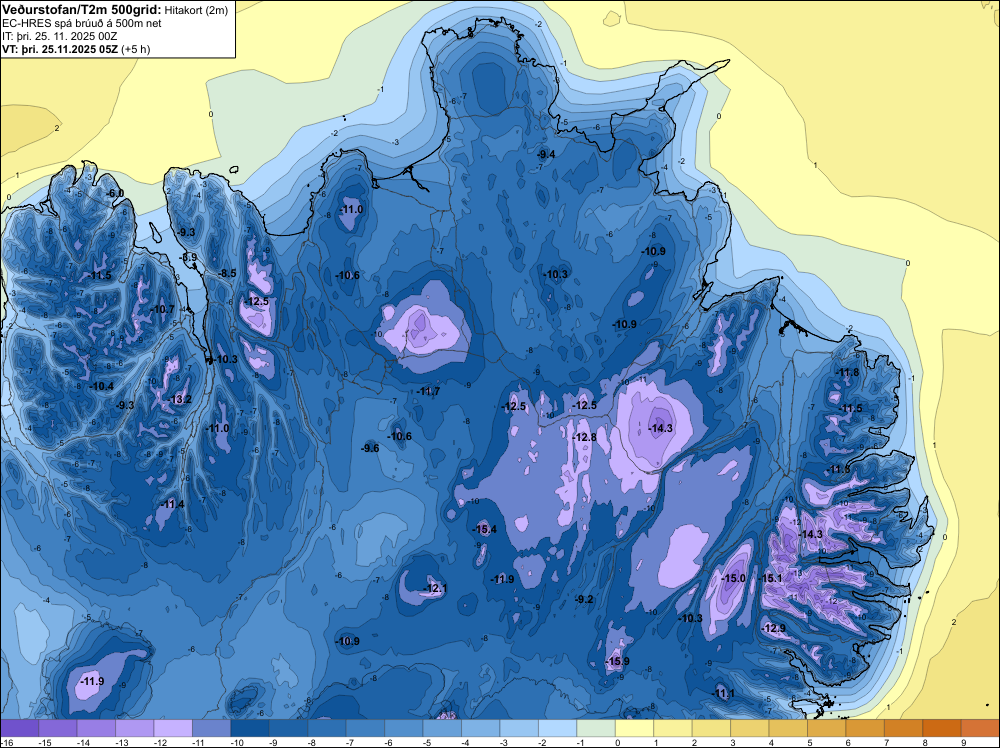Select legend swatch between 4 and 5

[788, 728]
